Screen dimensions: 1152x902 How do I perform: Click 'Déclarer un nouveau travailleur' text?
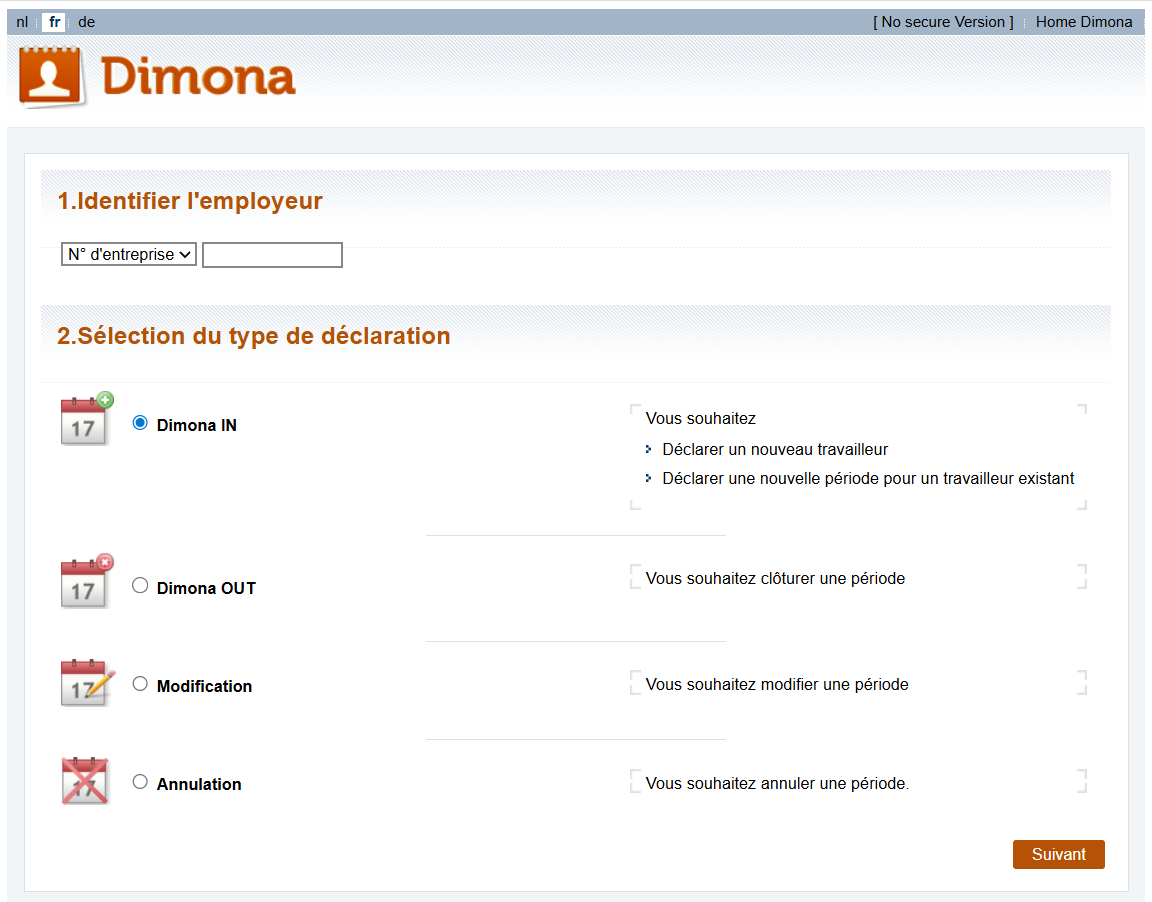click(x=775, y=450)
